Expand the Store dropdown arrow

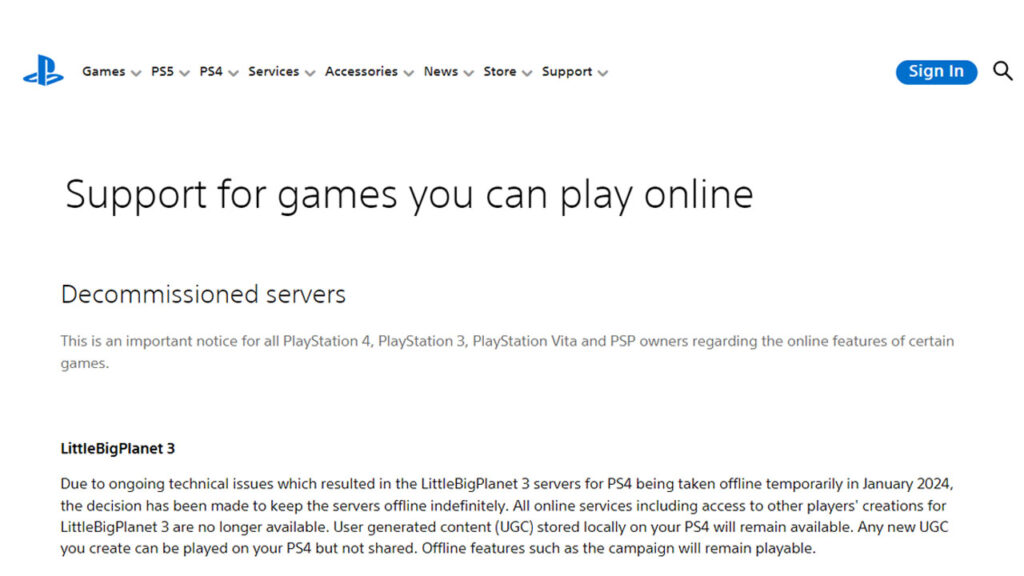click(x=527, y=73)
